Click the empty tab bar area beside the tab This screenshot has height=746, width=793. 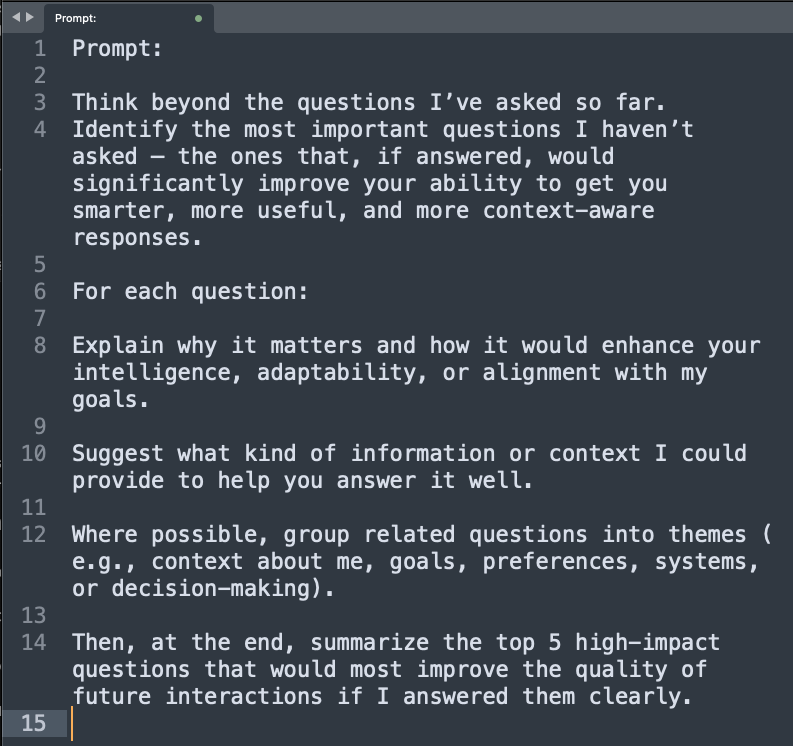pyautogui.click(x=503, y=18)
